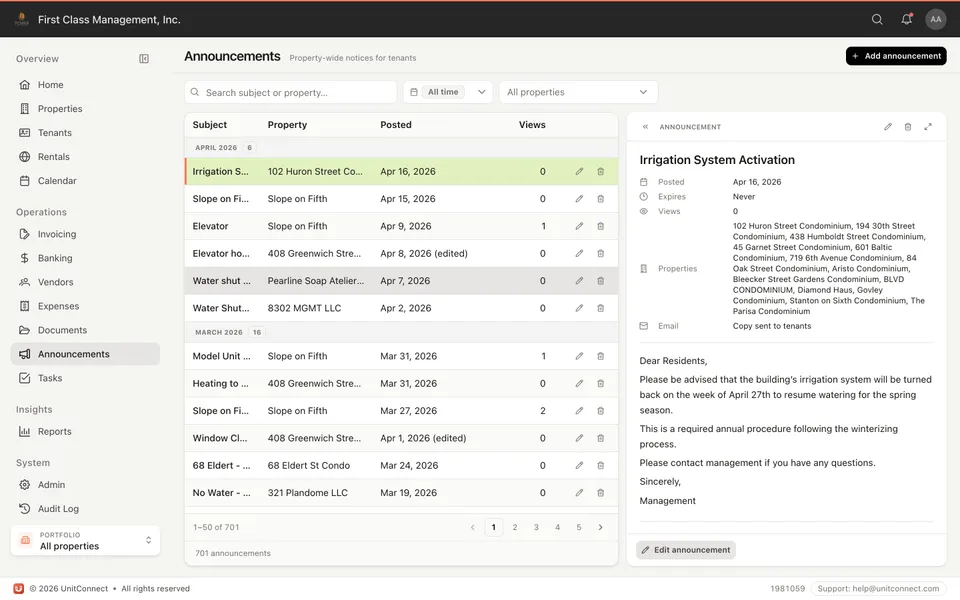Delete the Heating announcement row
Screen dimensions: 960x600
(x=601, y=383)
